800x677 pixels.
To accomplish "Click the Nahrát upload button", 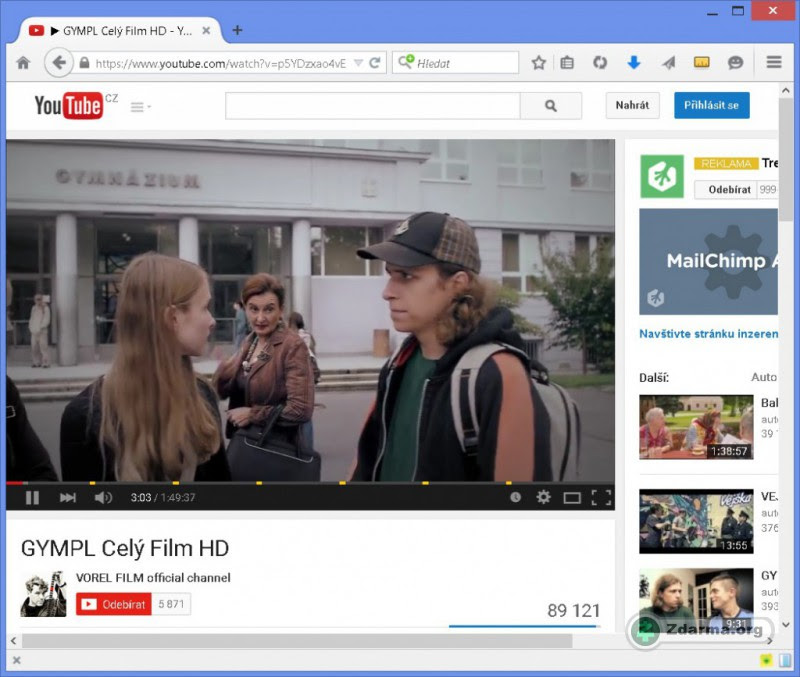I will [632, 105].
